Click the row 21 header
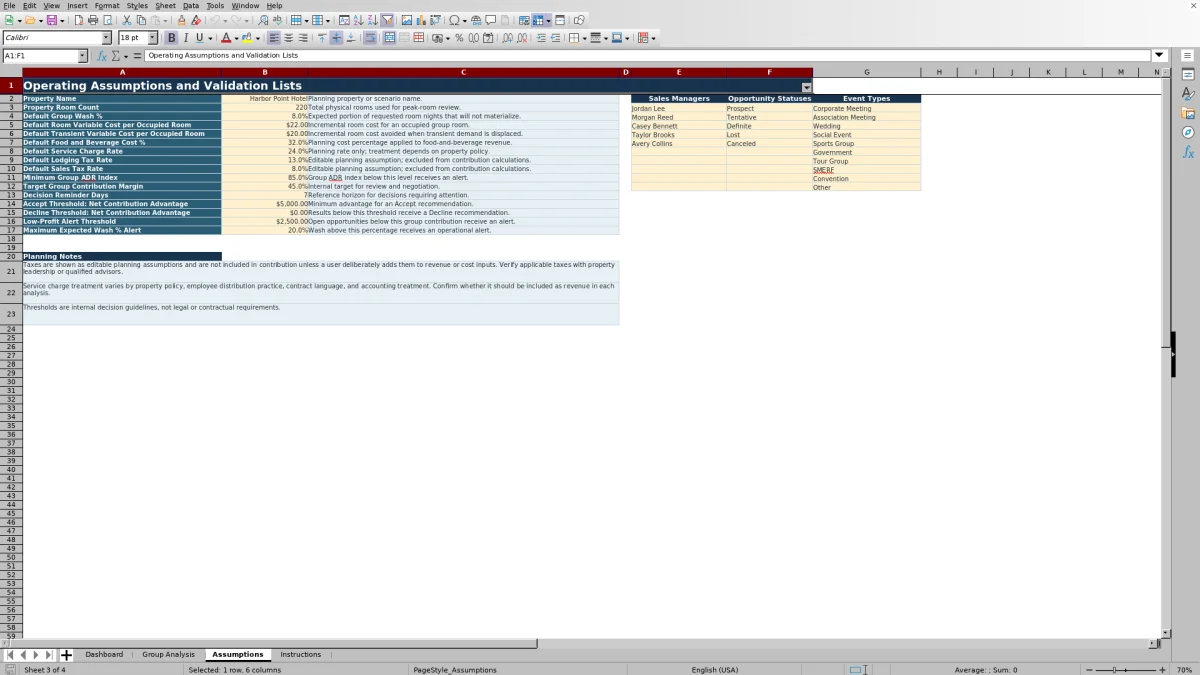 (11, 271)
